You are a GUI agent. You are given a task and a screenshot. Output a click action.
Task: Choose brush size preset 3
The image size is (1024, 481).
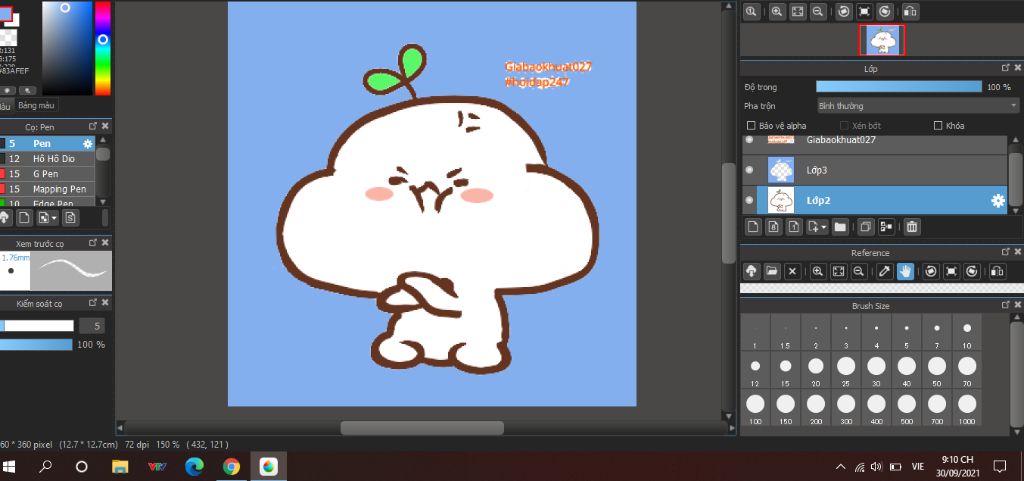(846, 333)
